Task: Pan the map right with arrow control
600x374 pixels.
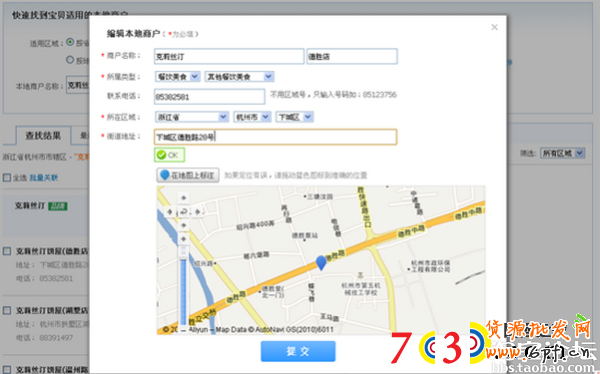Action: point(197,212)
